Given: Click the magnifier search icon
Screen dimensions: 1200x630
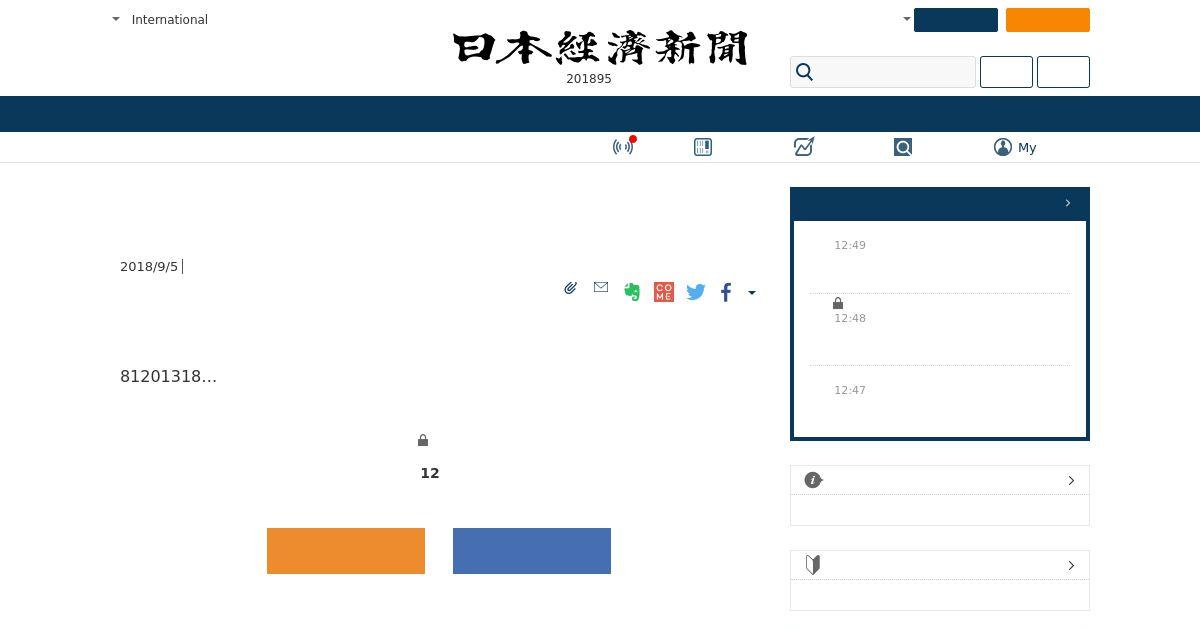Looking at the screenshot, I should tap(804, 72).
